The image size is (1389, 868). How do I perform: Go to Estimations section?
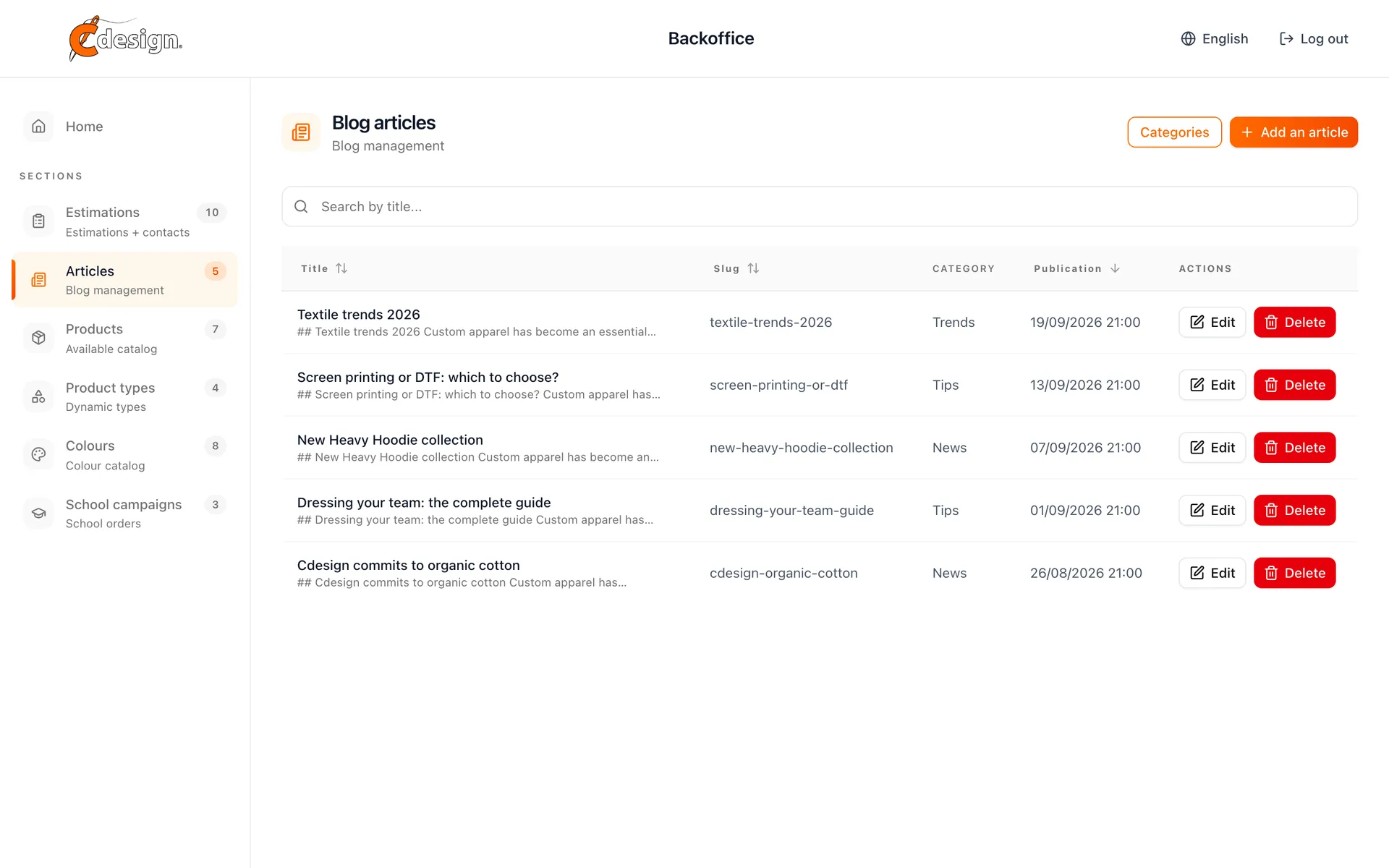click(x=124, y=221)
